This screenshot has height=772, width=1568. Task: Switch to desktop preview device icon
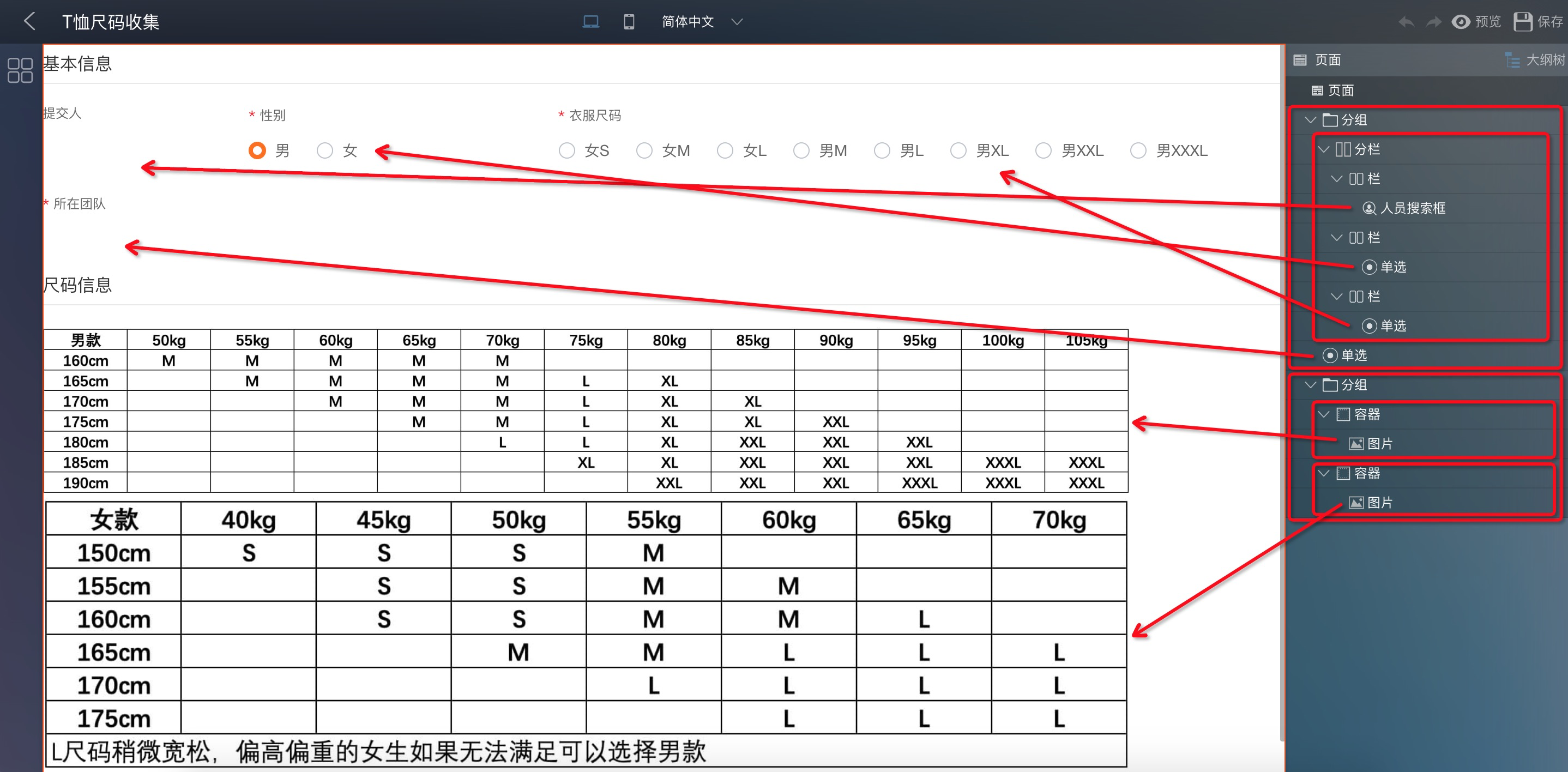pos(590,22)
